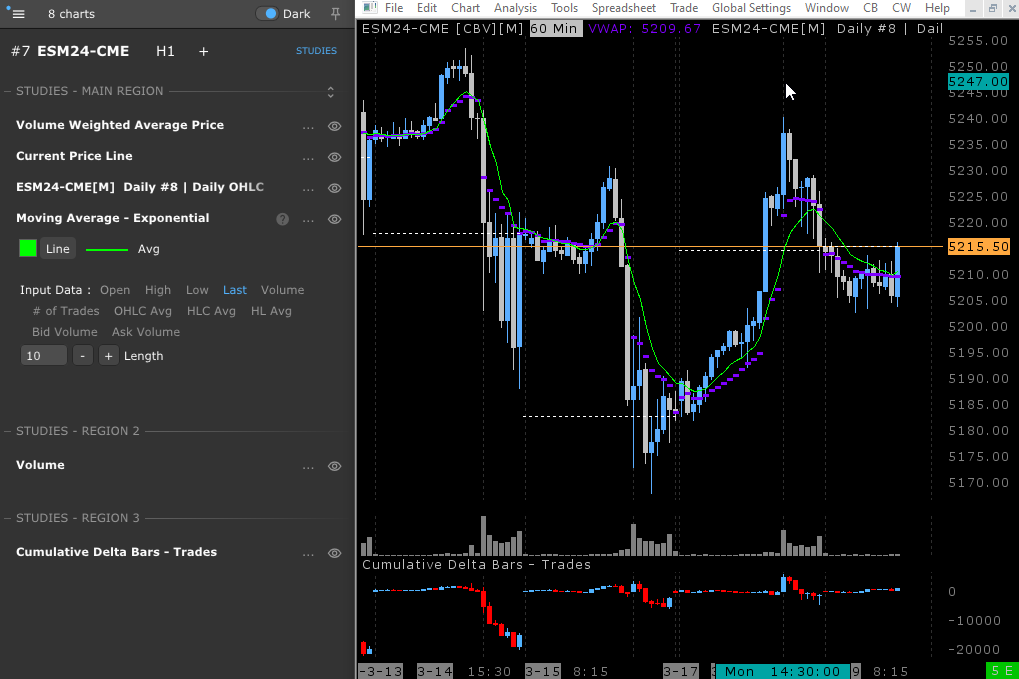Expand Moving Average - Exponential options dots
The width and height of the screenshot is (1019, 679).
[x=308, y=220]
